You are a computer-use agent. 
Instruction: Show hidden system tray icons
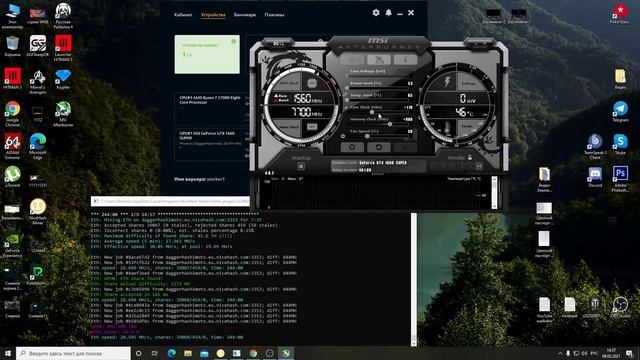[x=560, y=353]
